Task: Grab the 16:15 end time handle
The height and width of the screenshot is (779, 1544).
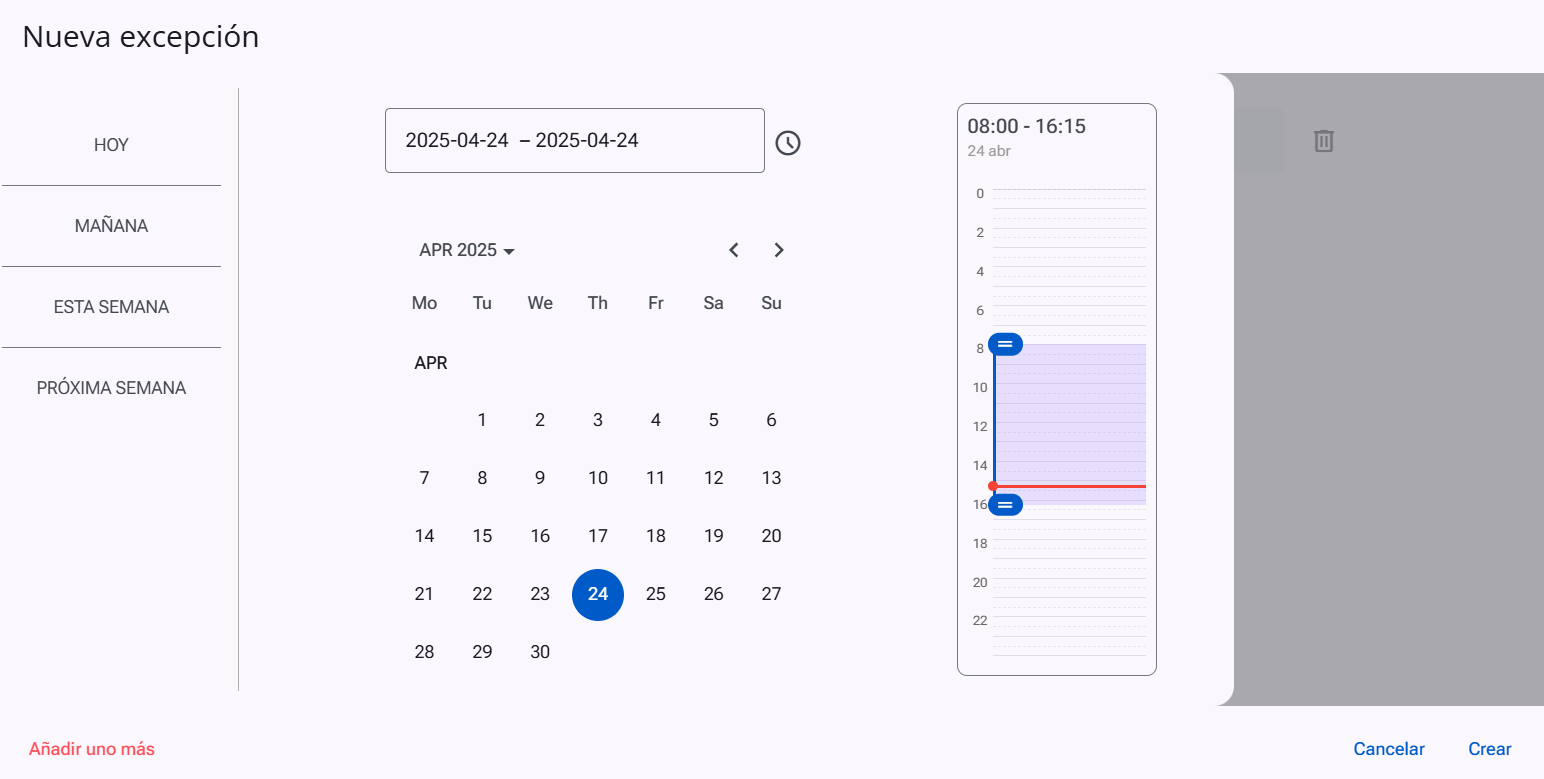Action: pyautogui.click(x=1005, y=505)
